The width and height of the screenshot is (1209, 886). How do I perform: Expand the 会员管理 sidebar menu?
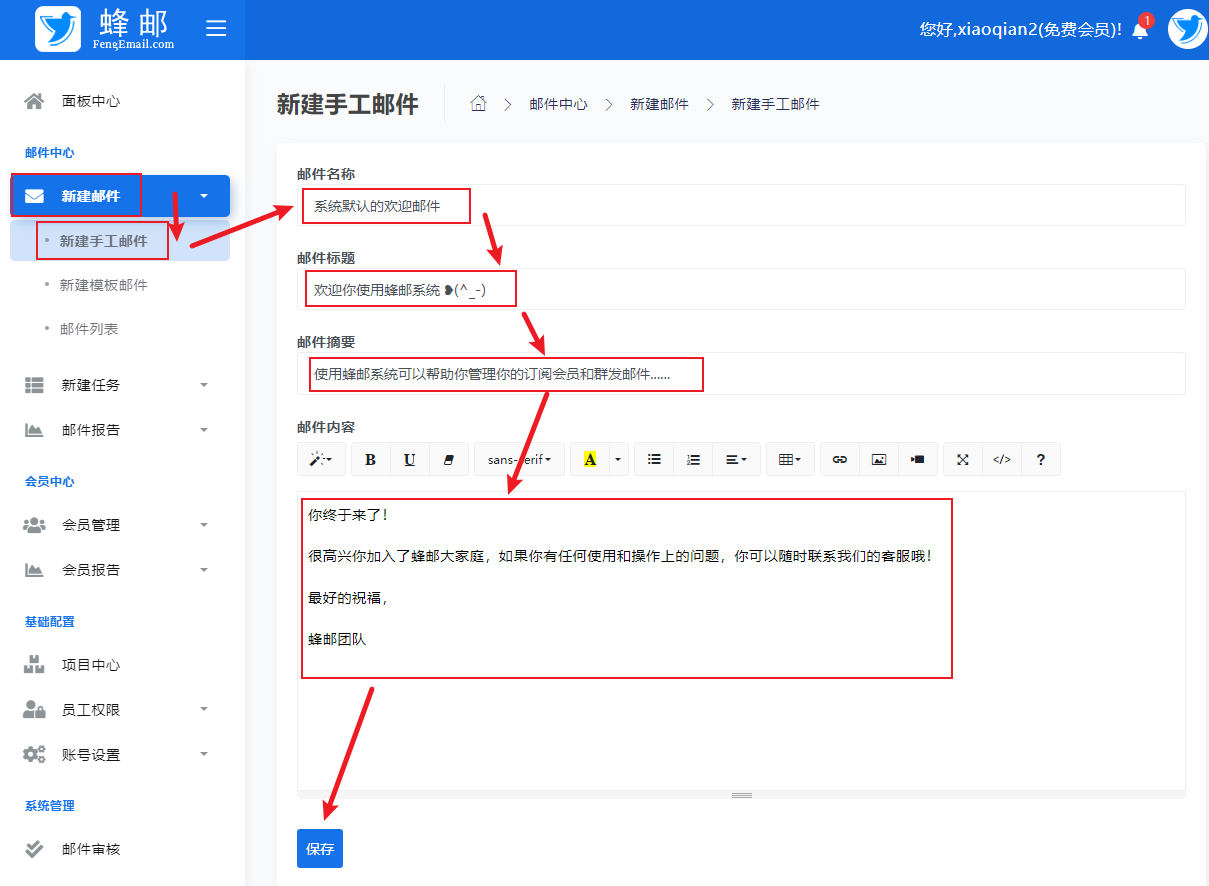click(120, 525)
